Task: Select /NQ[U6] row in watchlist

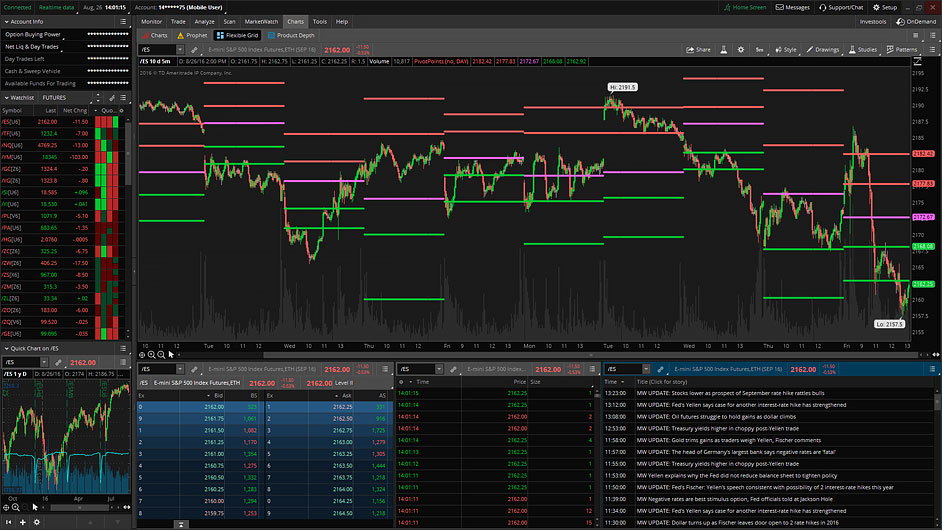Action: point(60,145)
